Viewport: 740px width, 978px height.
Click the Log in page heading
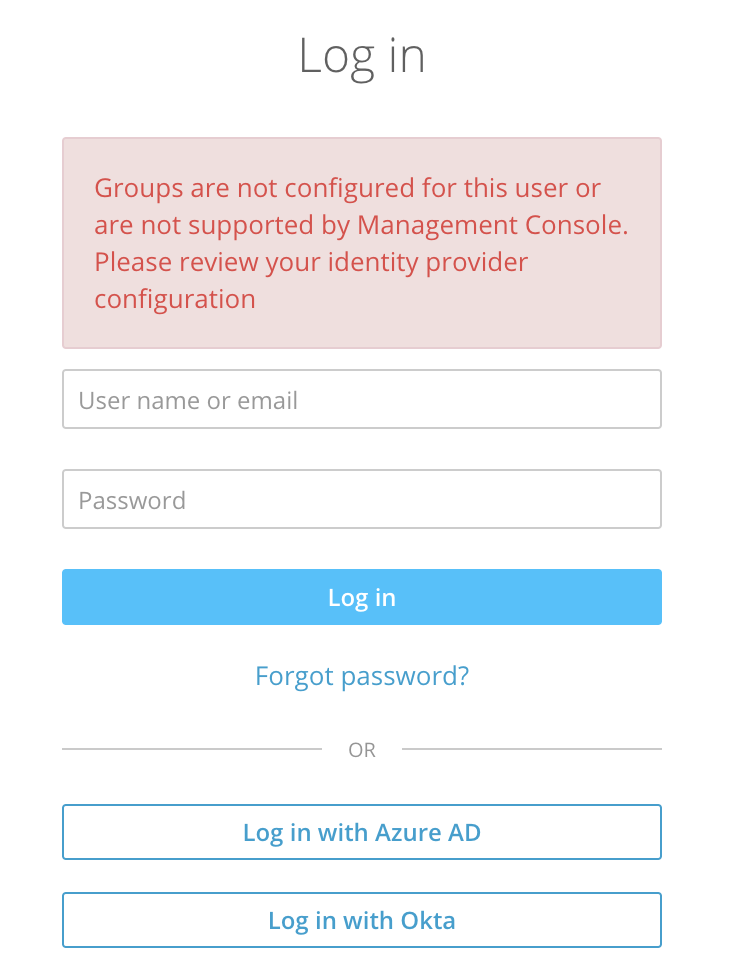click(x=361, y=56)
